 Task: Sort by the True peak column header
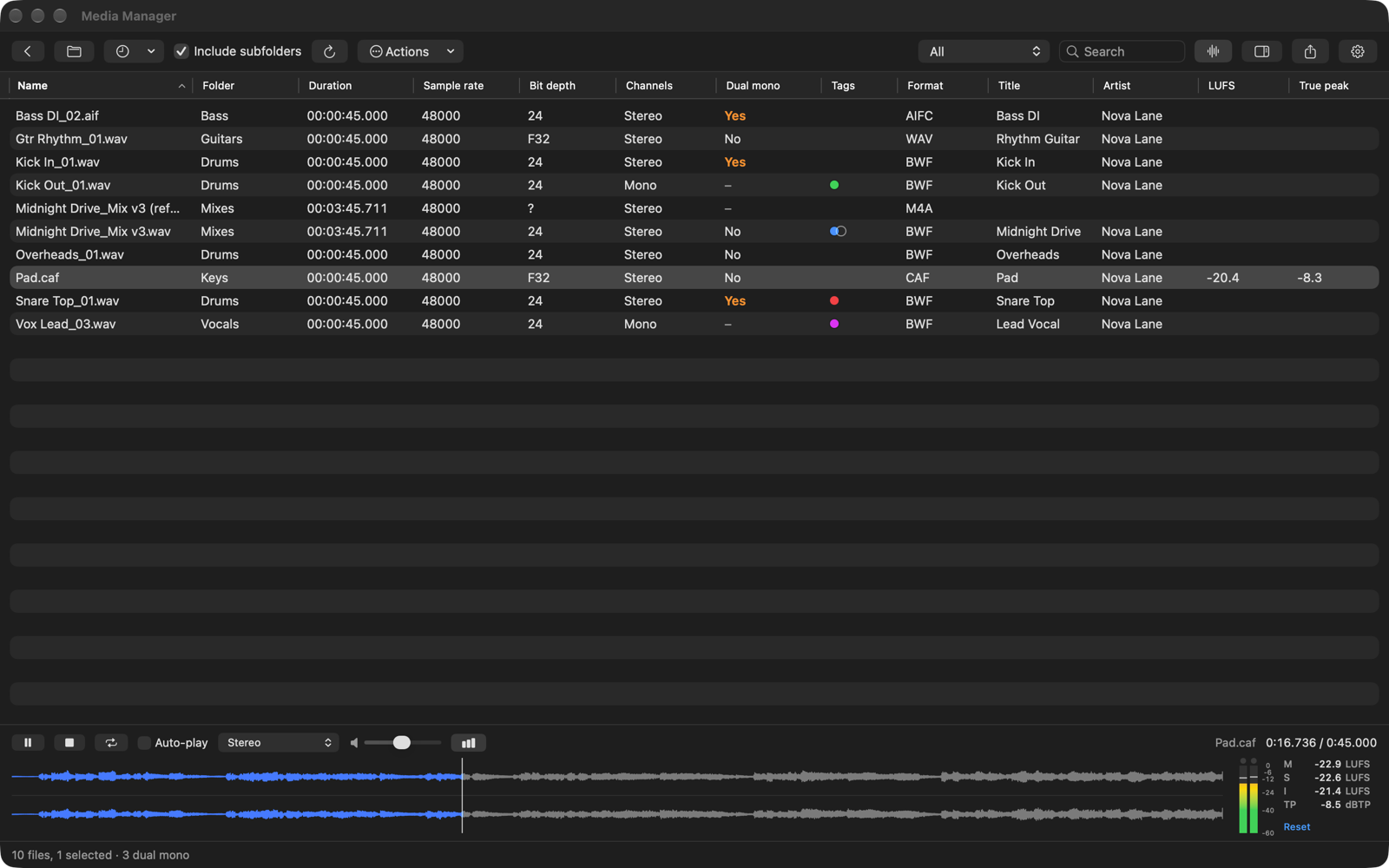click(x=1333, y=85)
